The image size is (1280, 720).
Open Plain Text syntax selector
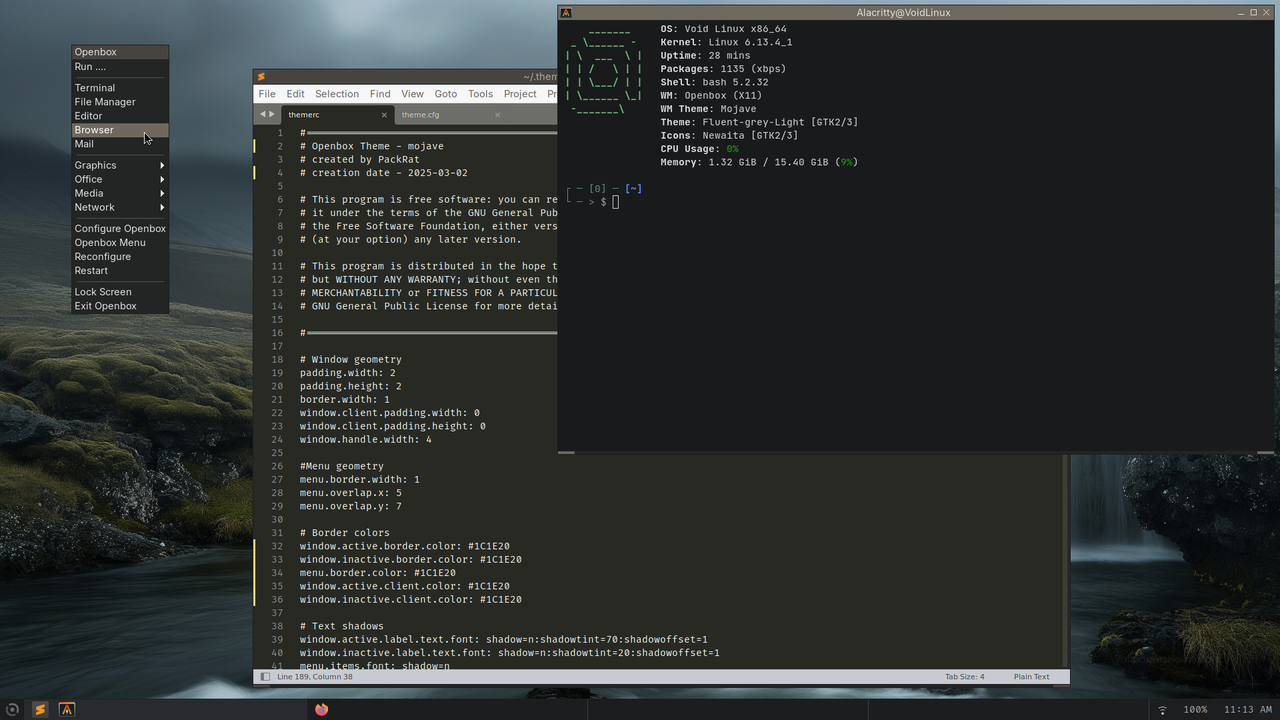click(x=1031, y=677)
